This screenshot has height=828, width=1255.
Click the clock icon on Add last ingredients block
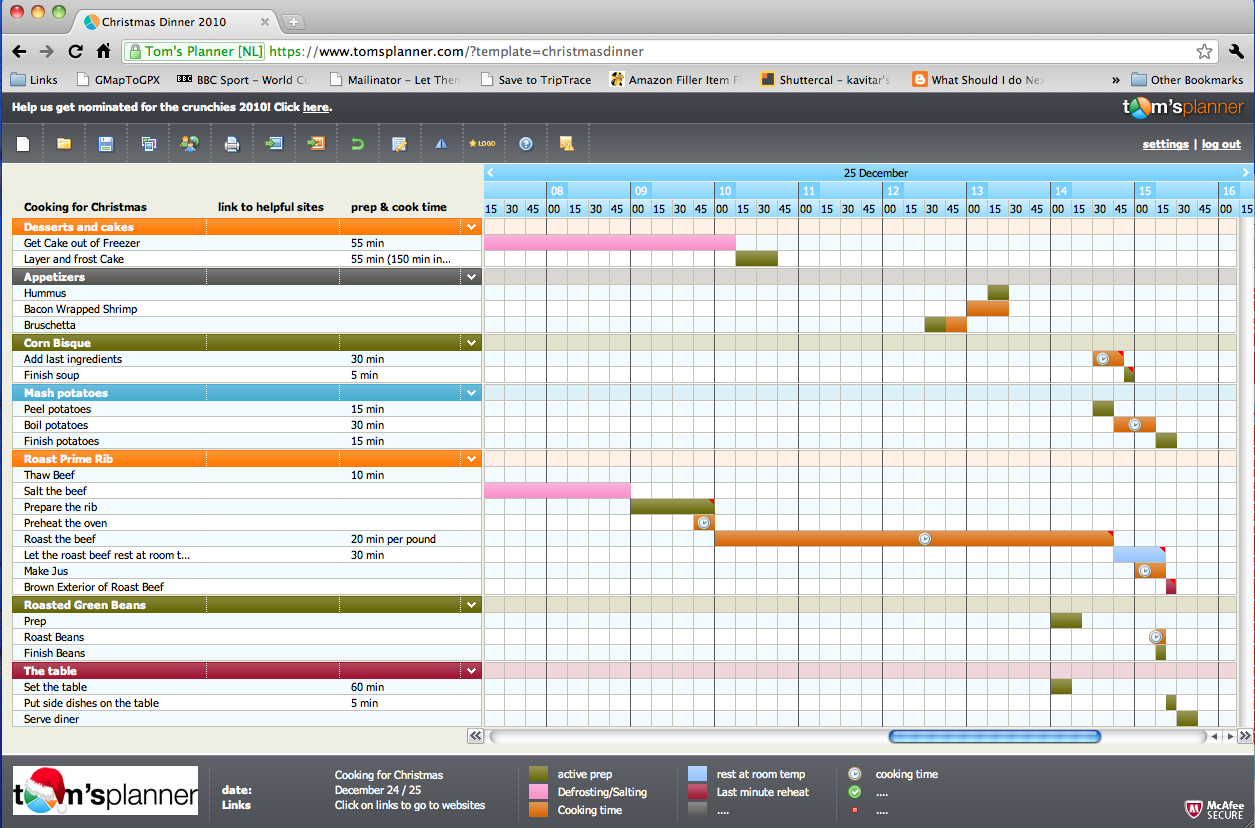coord(1103,358)
